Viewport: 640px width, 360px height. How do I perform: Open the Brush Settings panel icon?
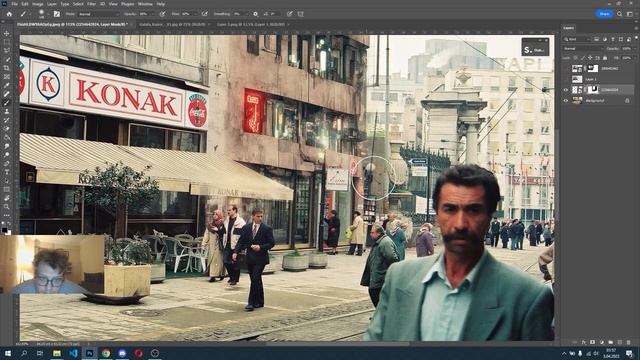pyautogui.click(x=57, y=14)
